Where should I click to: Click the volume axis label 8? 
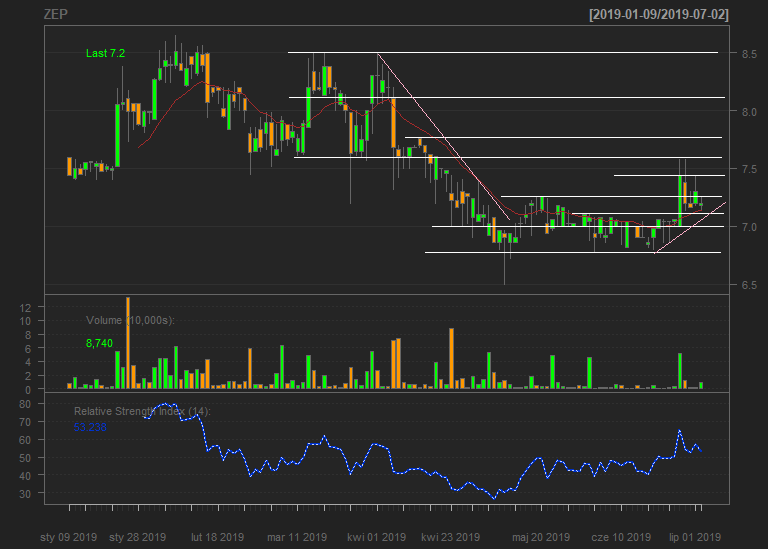coord(27,335)
